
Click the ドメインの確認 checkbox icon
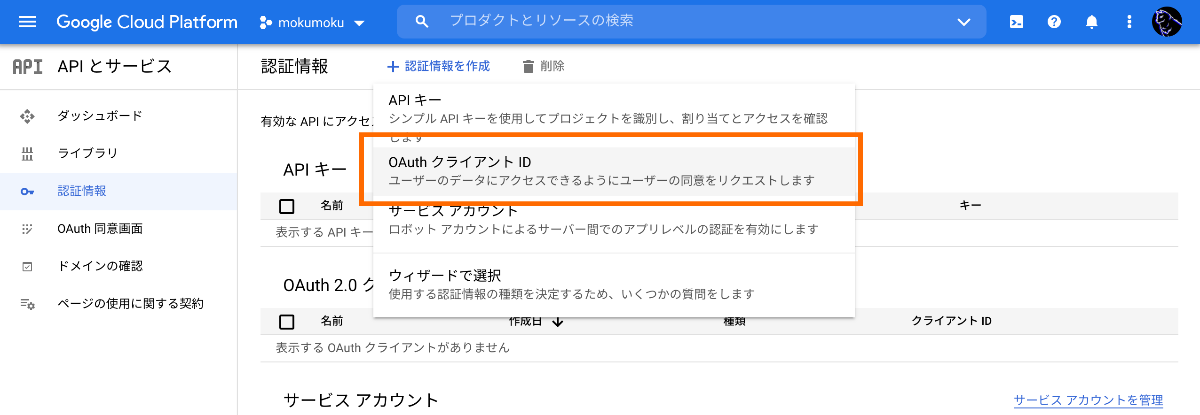(28, 266)
